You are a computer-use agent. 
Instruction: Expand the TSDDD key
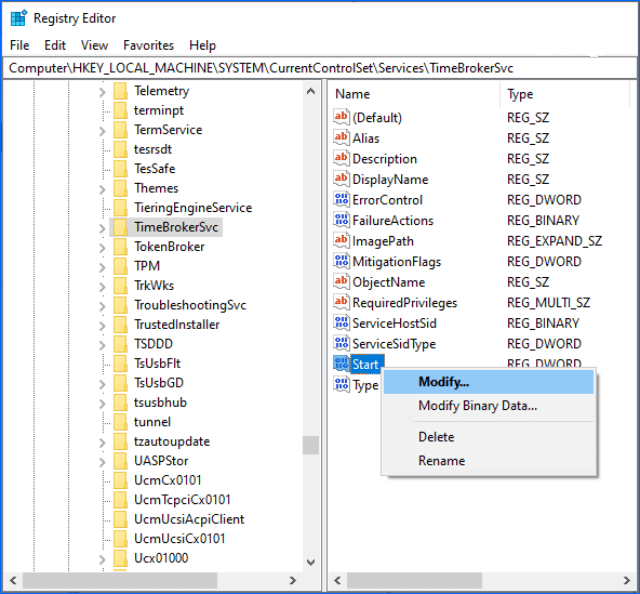coord(102,345)
